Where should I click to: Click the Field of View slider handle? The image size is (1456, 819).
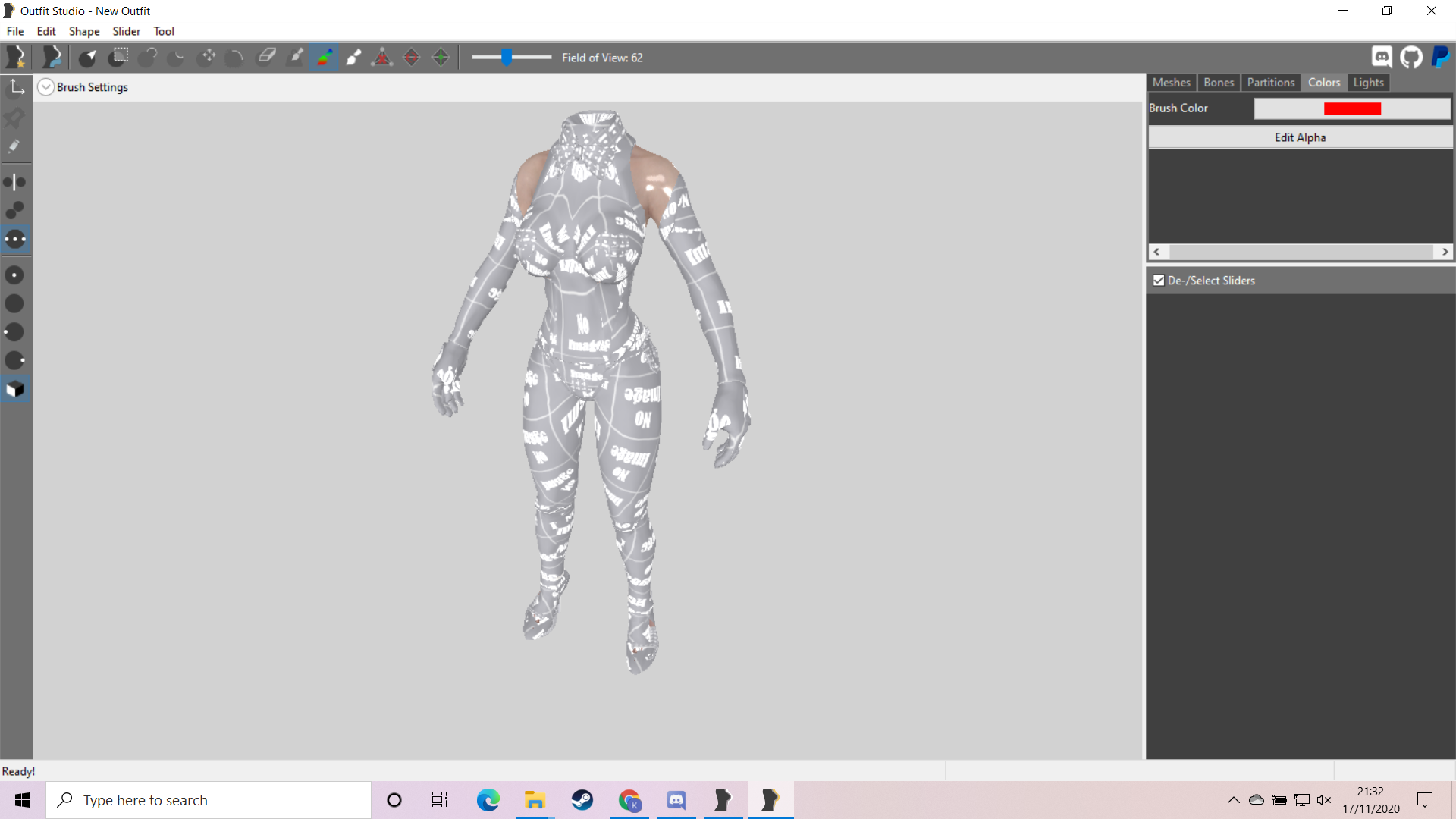click(507, 57)
